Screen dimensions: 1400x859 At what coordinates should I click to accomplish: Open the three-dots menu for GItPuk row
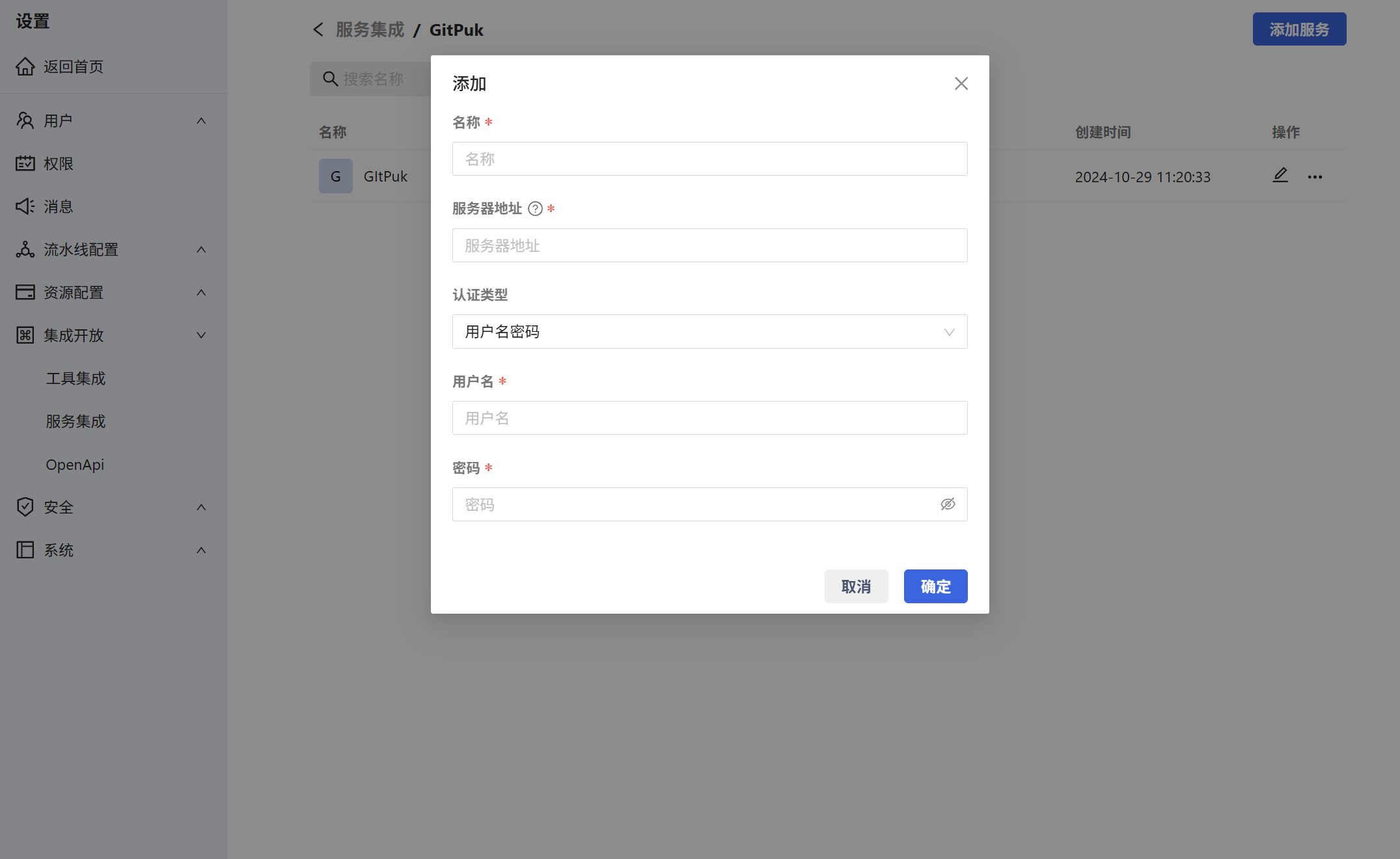[x=1315, y=177]
